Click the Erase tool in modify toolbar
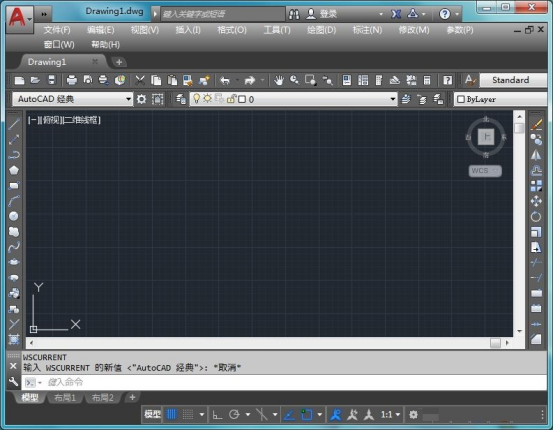 536,124
